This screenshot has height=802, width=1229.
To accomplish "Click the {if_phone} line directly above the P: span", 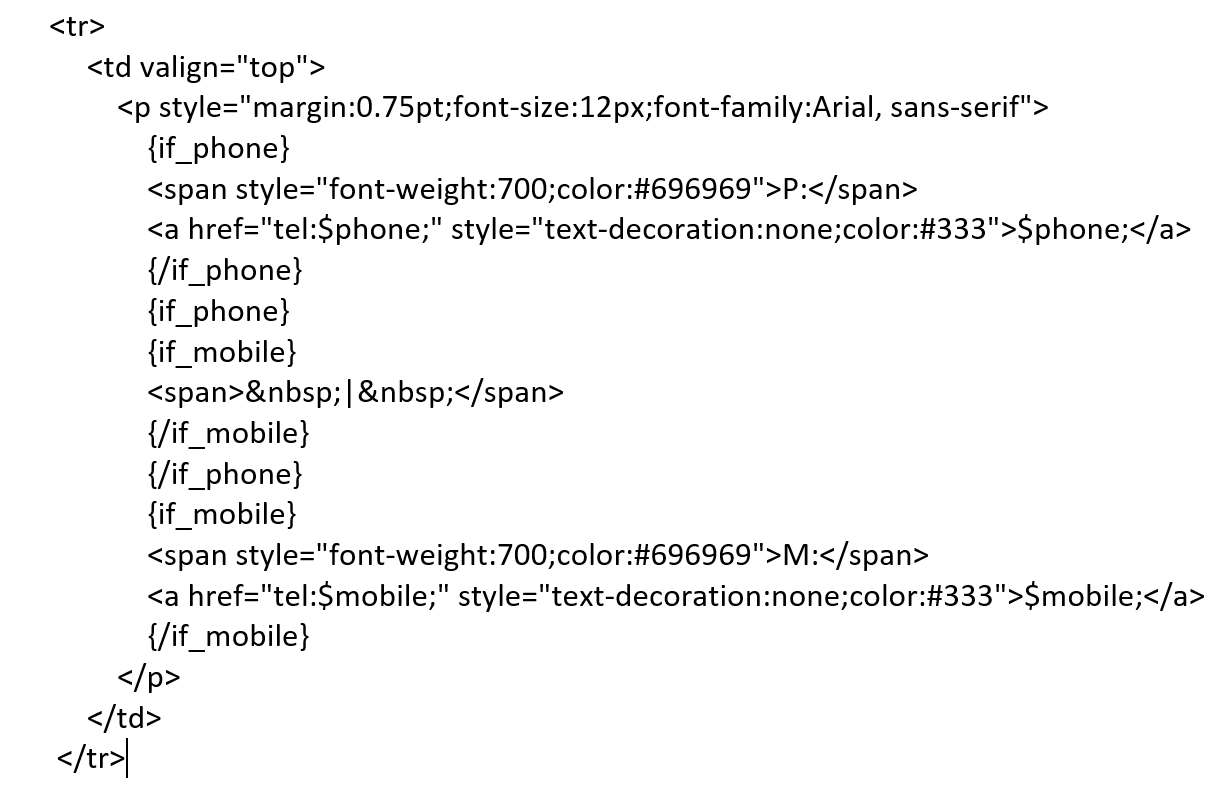I will (219, 149).
